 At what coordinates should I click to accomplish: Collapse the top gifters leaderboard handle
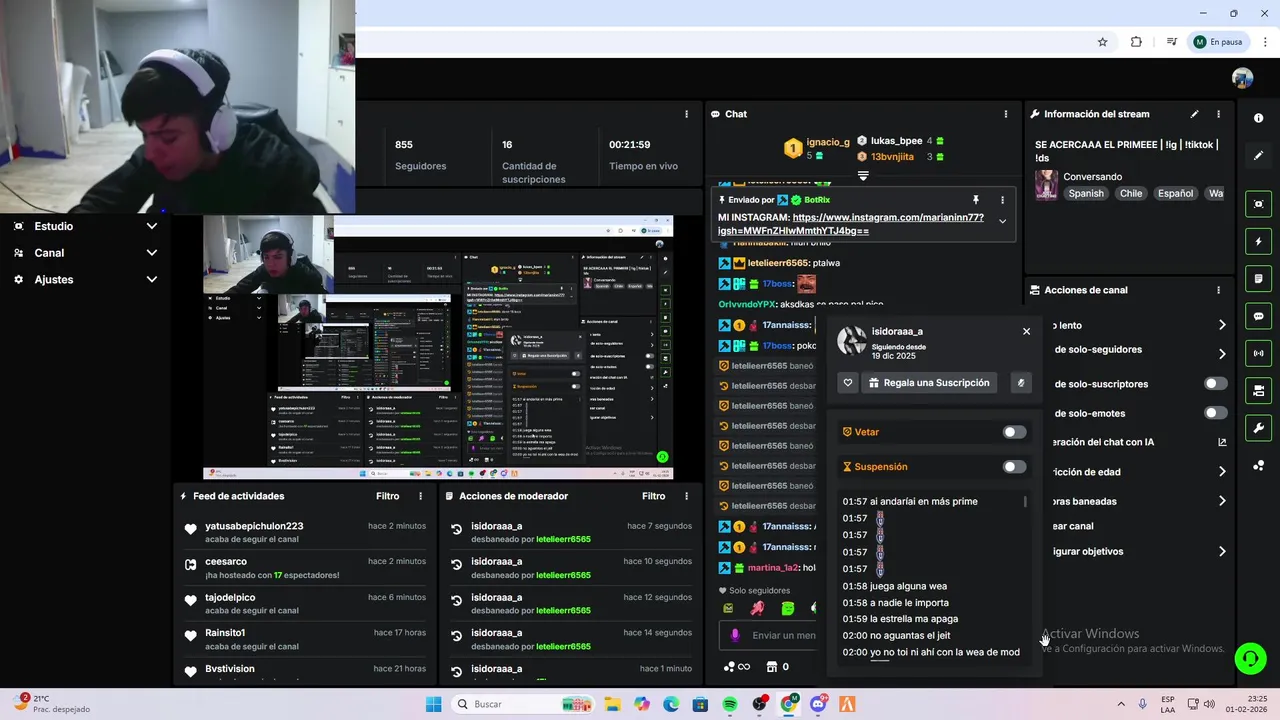click(863, 176)
